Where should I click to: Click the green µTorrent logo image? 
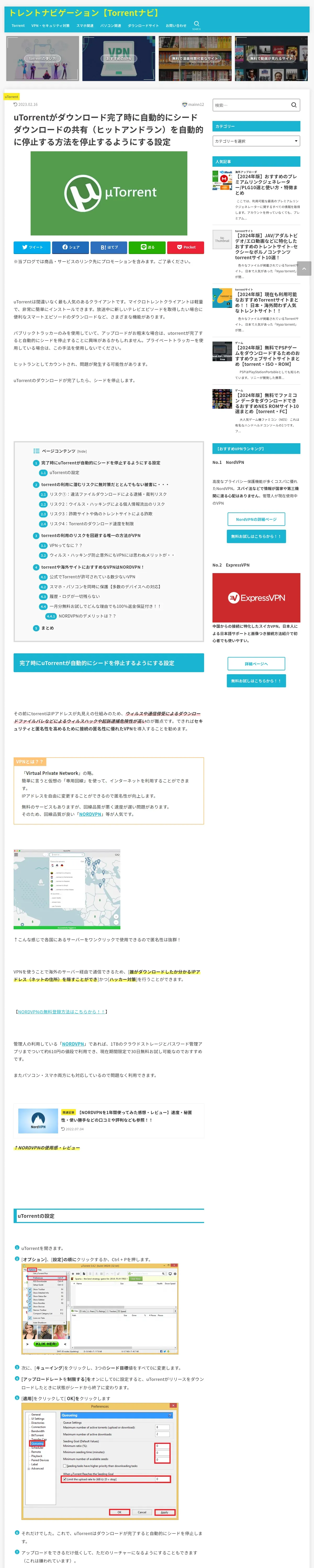(109, 194)
